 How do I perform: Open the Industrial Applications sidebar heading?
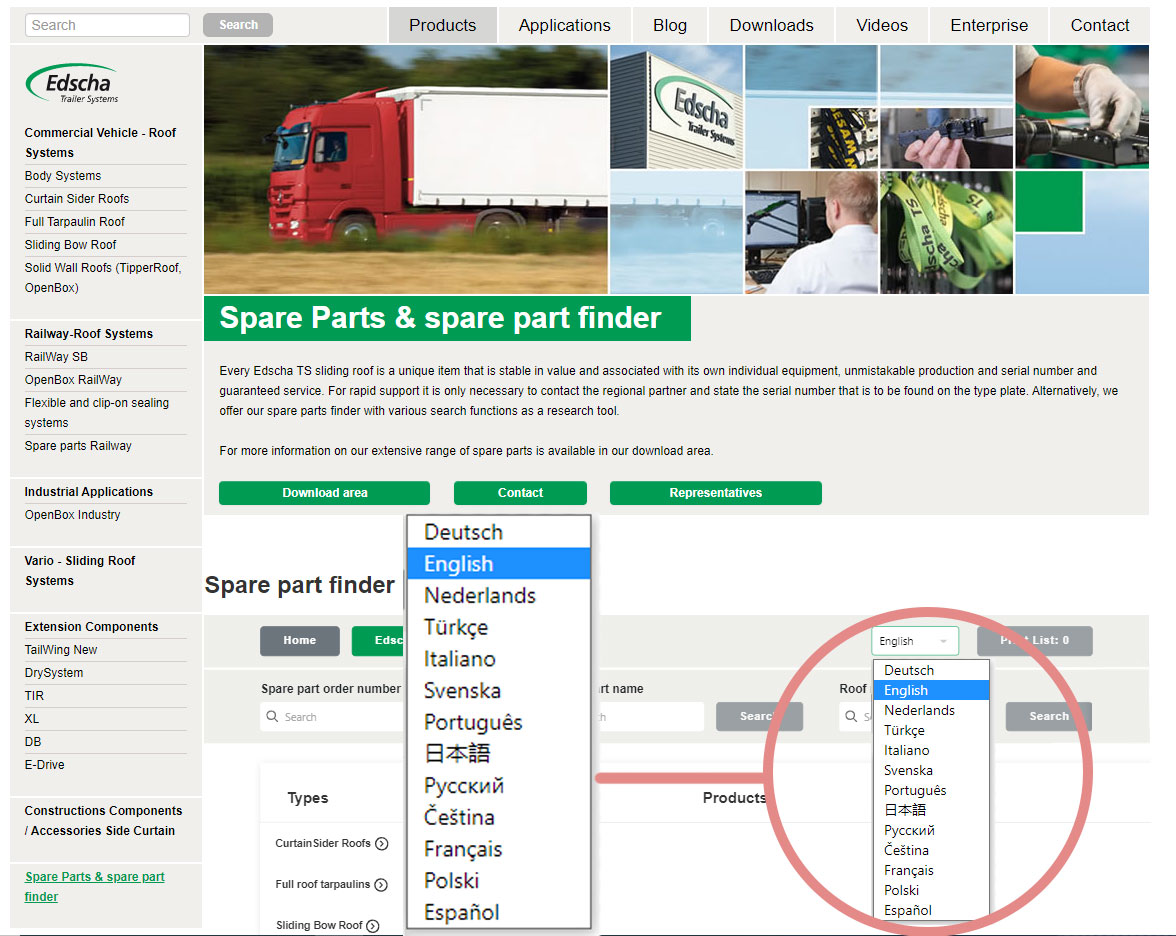click(88, 492)
